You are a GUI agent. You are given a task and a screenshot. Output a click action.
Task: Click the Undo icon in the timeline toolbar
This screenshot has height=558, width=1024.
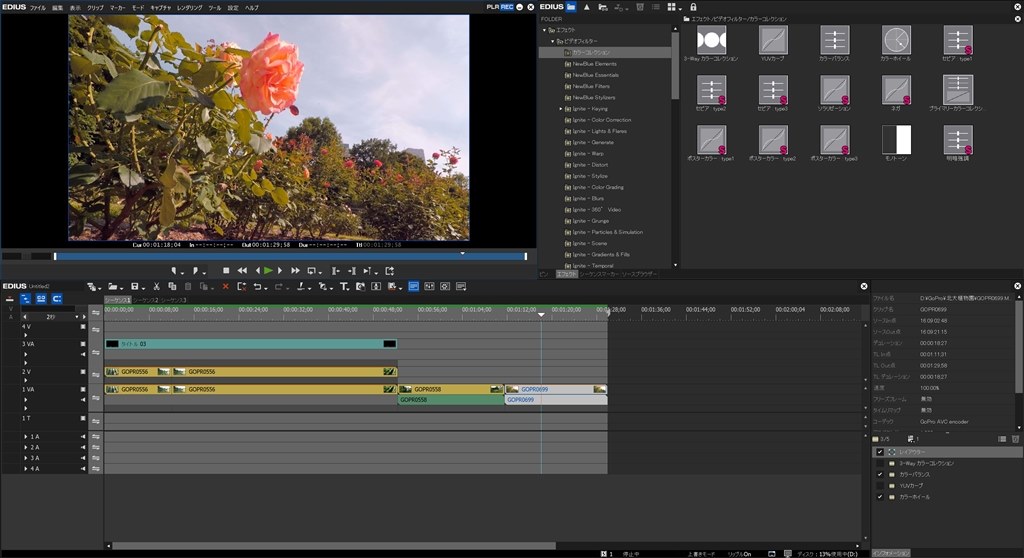[x=257, y=286]
